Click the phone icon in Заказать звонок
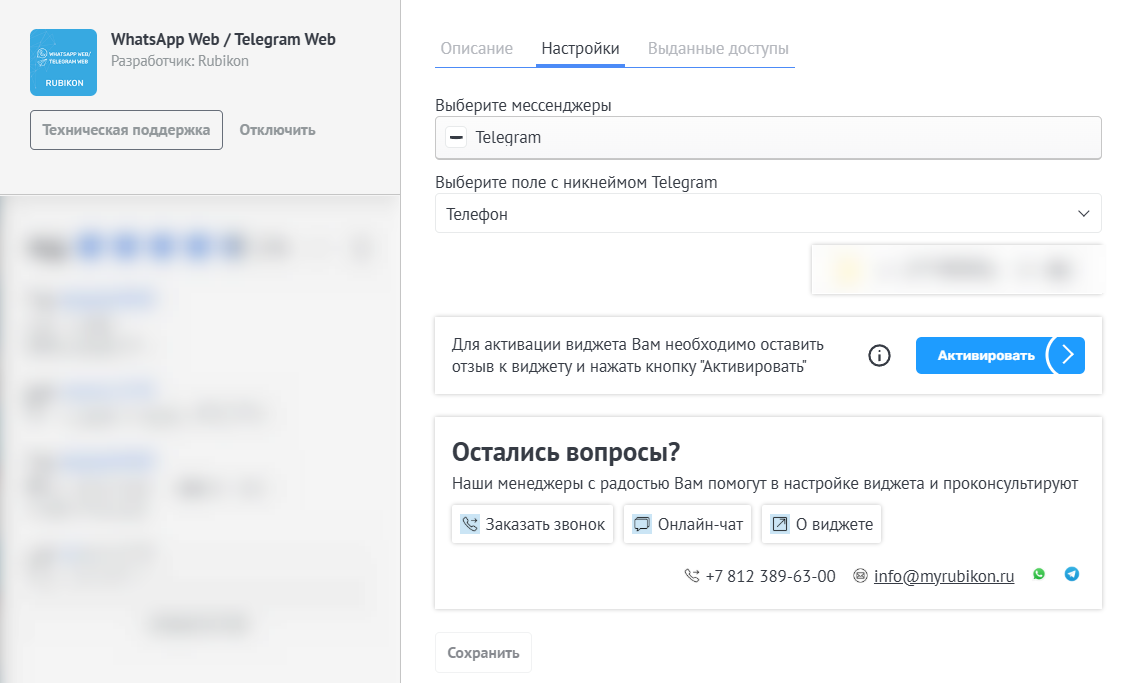 tap(469, 524)
